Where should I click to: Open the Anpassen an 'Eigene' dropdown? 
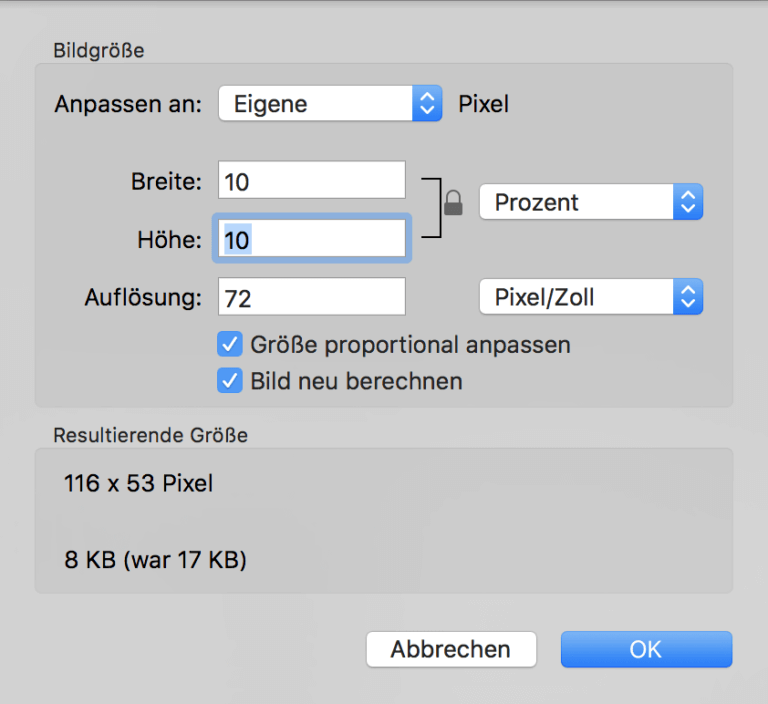point(330,103)
